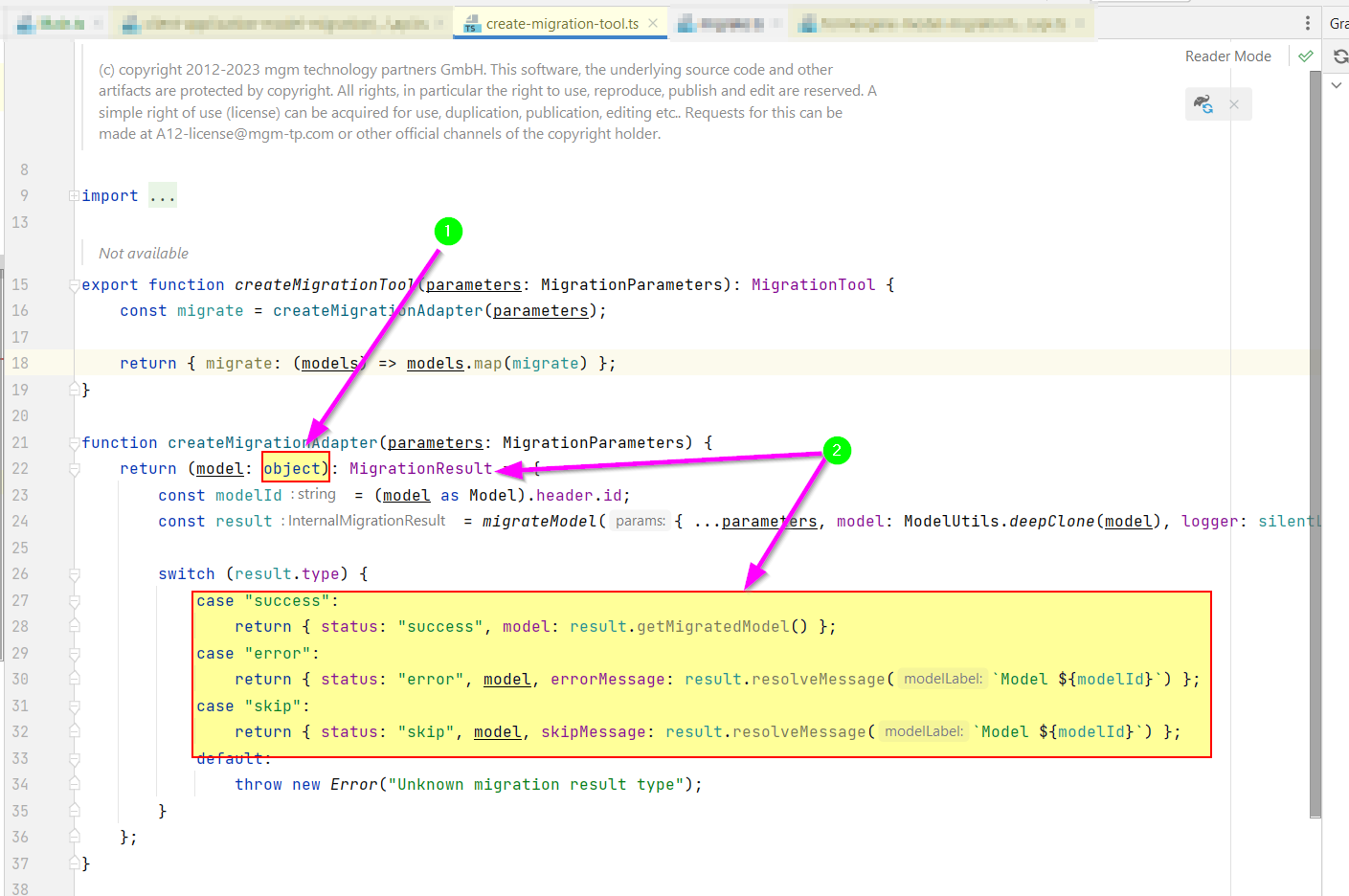
Task: Dismiss the Gradle changes floating toolbar
Action: tap(1234, 104)
